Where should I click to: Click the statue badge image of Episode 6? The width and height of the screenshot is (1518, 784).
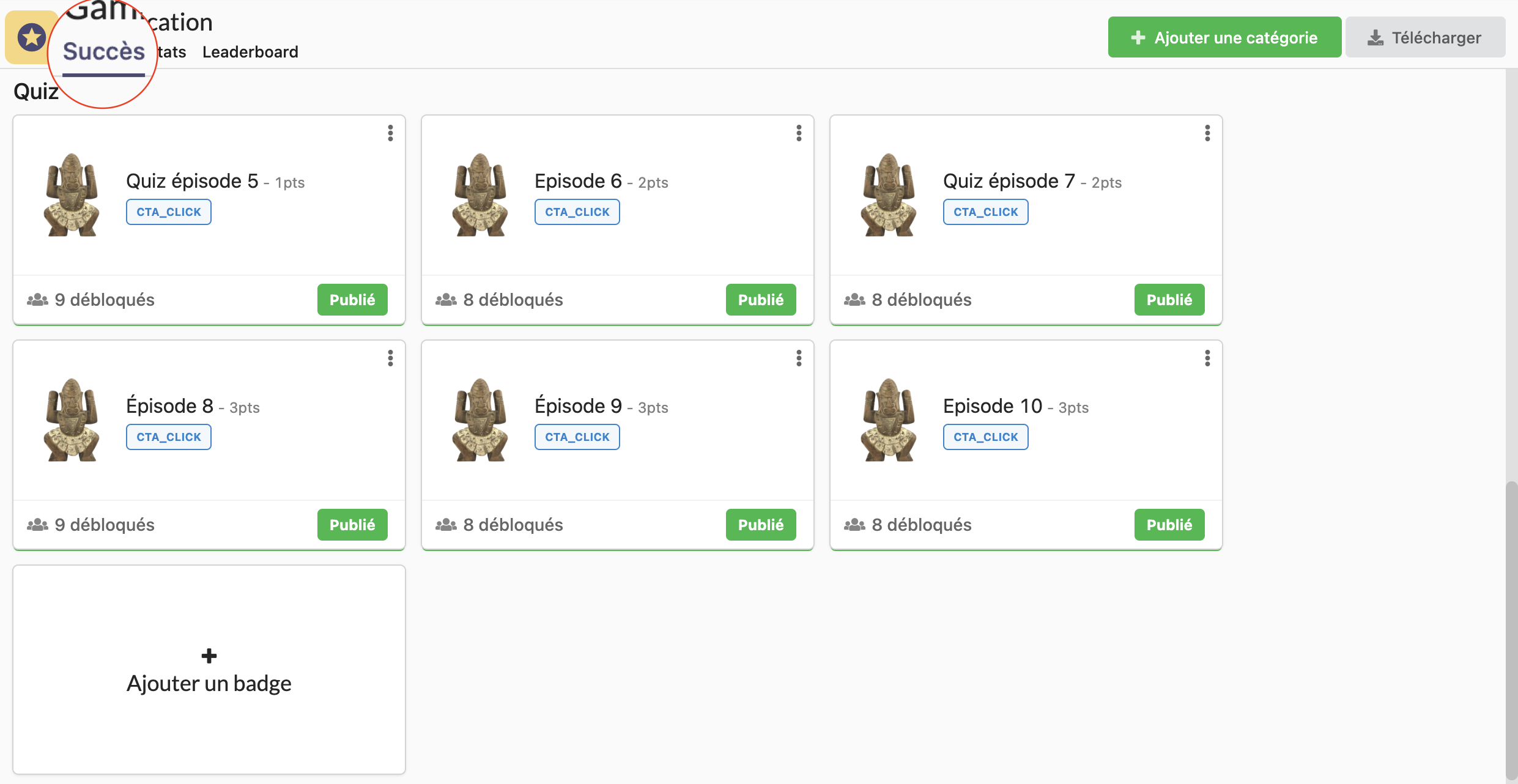pyautogui.click(x=480, y=195)
